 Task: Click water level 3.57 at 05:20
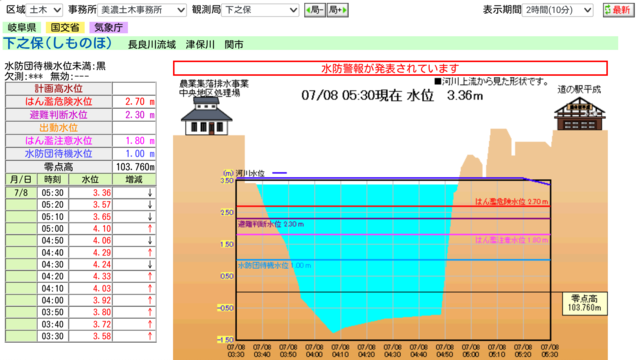[102, 204]
